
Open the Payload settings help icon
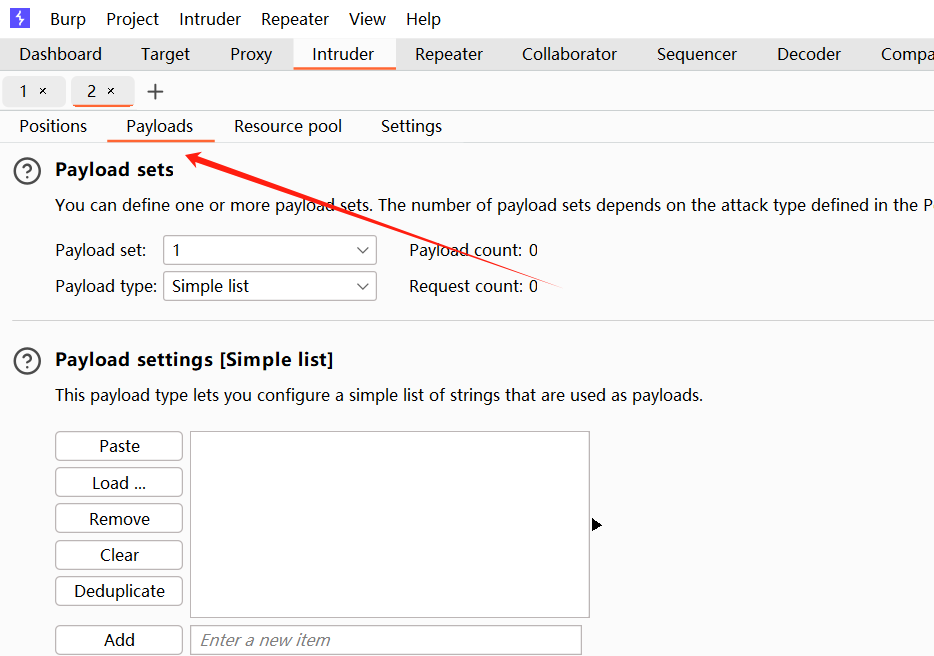27,361
